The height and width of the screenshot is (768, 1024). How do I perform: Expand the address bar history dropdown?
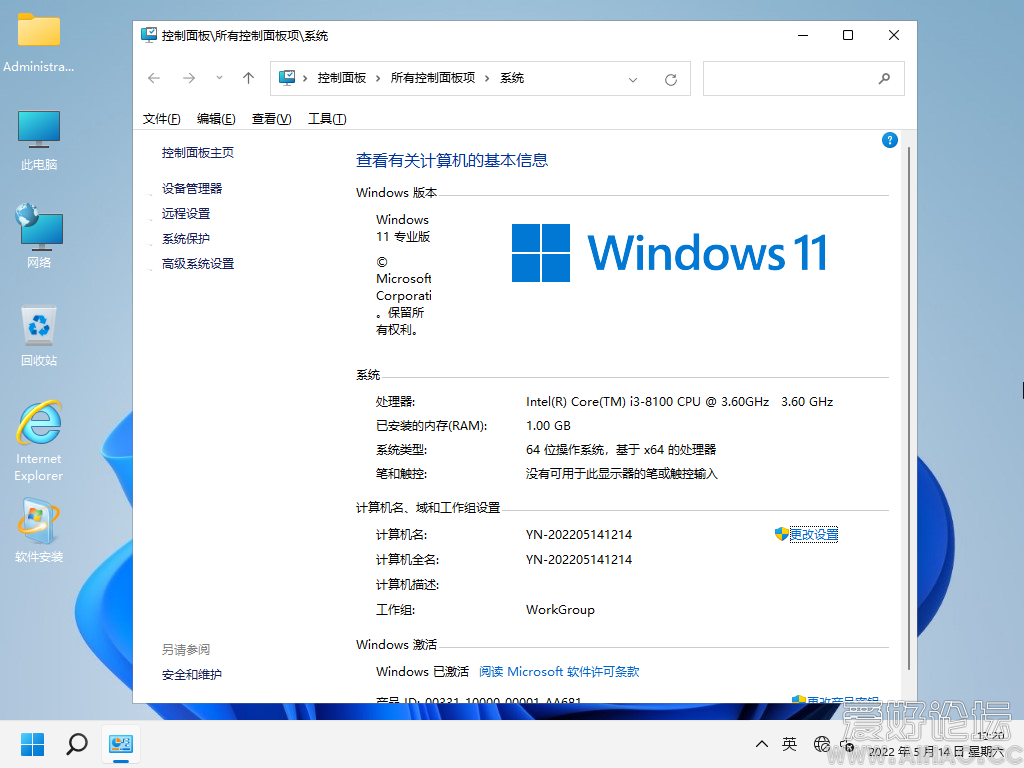coord(633,79)
